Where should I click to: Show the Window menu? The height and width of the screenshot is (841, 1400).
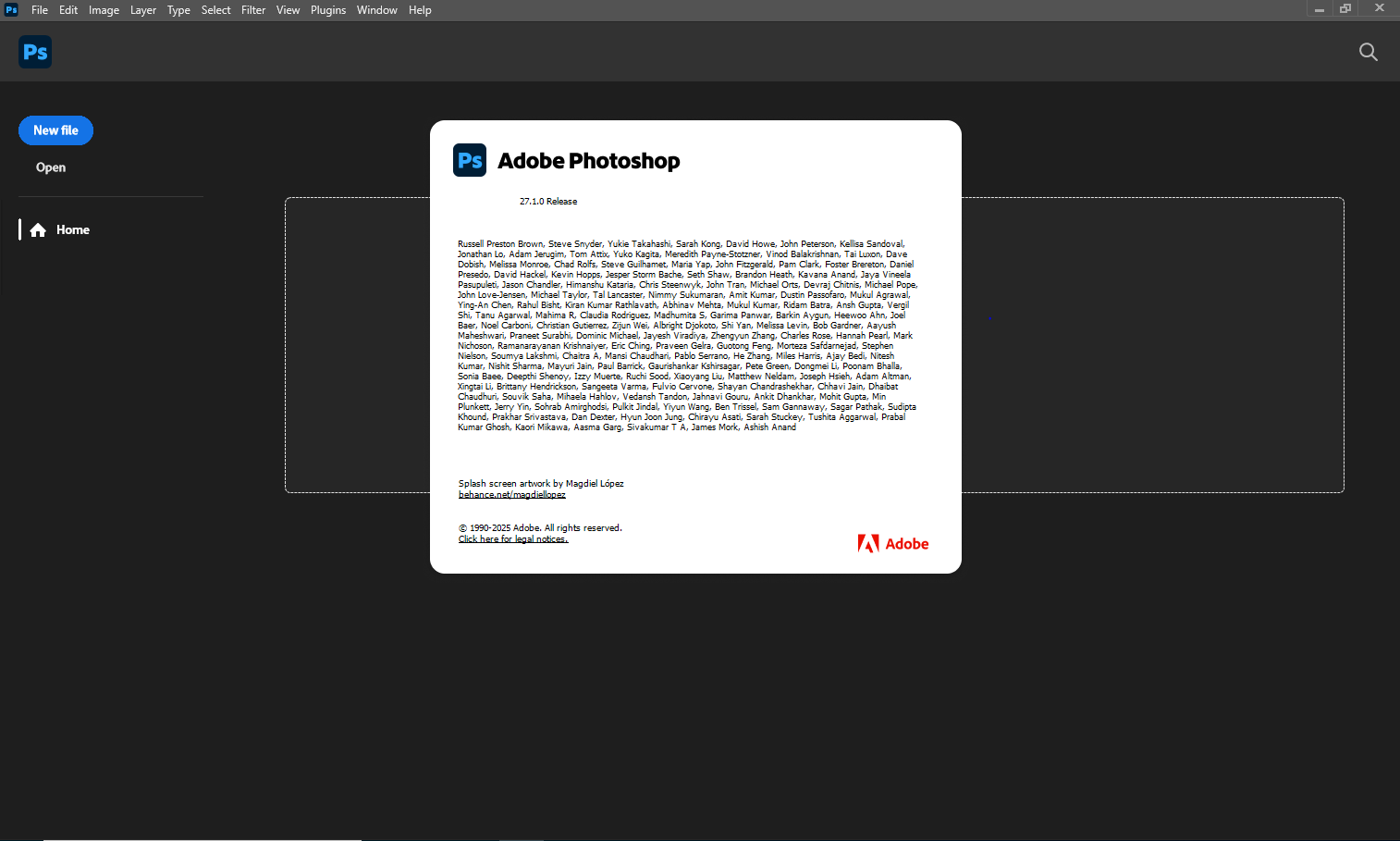pos(377,10)
